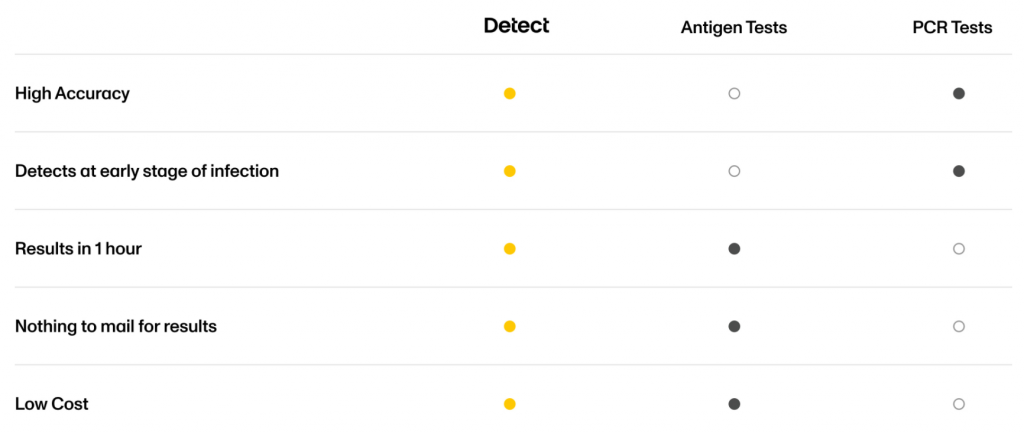Click the yellow Detect dot for High Accuracy

click(510, 94)
